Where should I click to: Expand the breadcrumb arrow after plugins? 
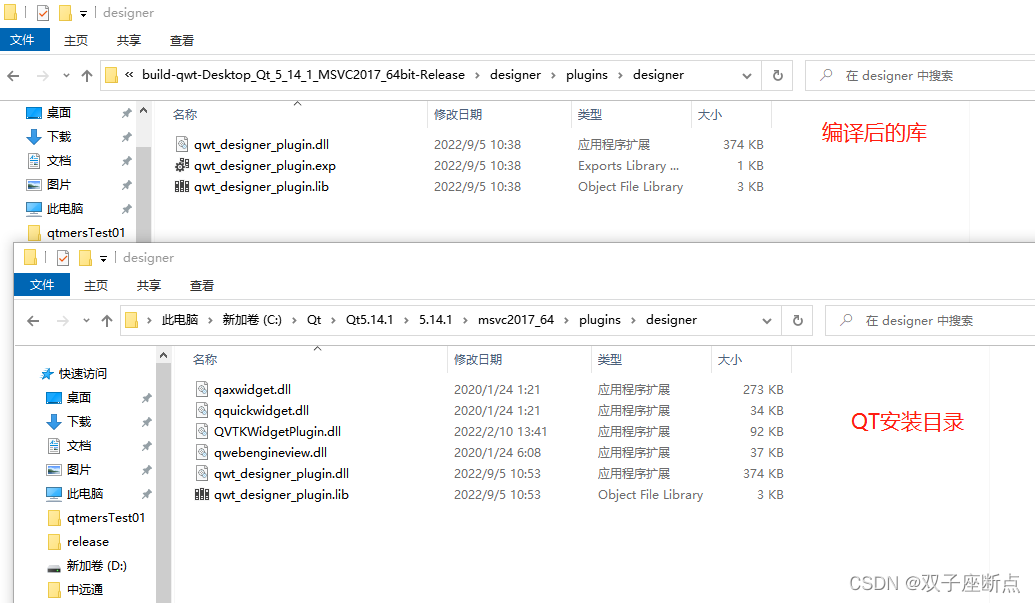[x=622, y=75]
